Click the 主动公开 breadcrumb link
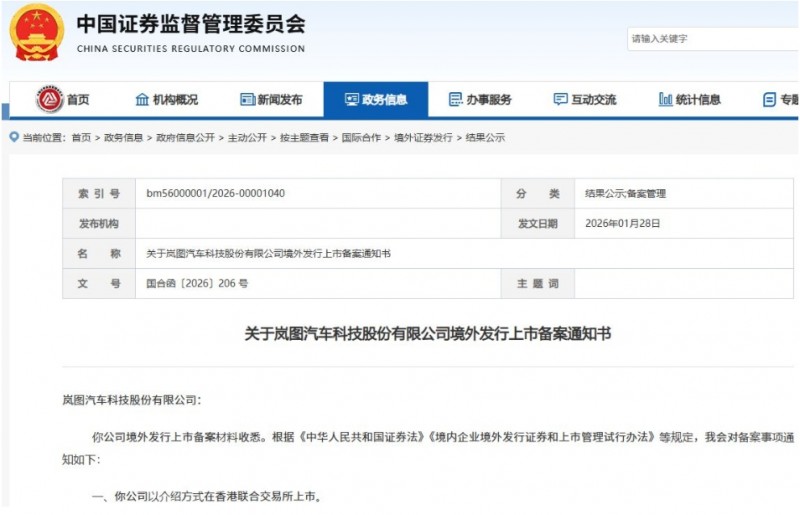800x515 pixels. pos(247,137)
